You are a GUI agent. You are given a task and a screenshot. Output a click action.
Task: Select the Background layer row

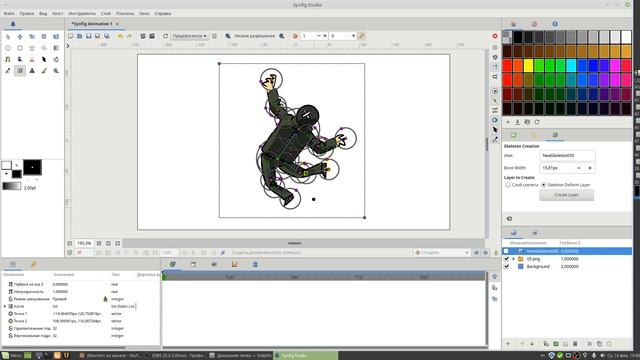tap(567, 267)
